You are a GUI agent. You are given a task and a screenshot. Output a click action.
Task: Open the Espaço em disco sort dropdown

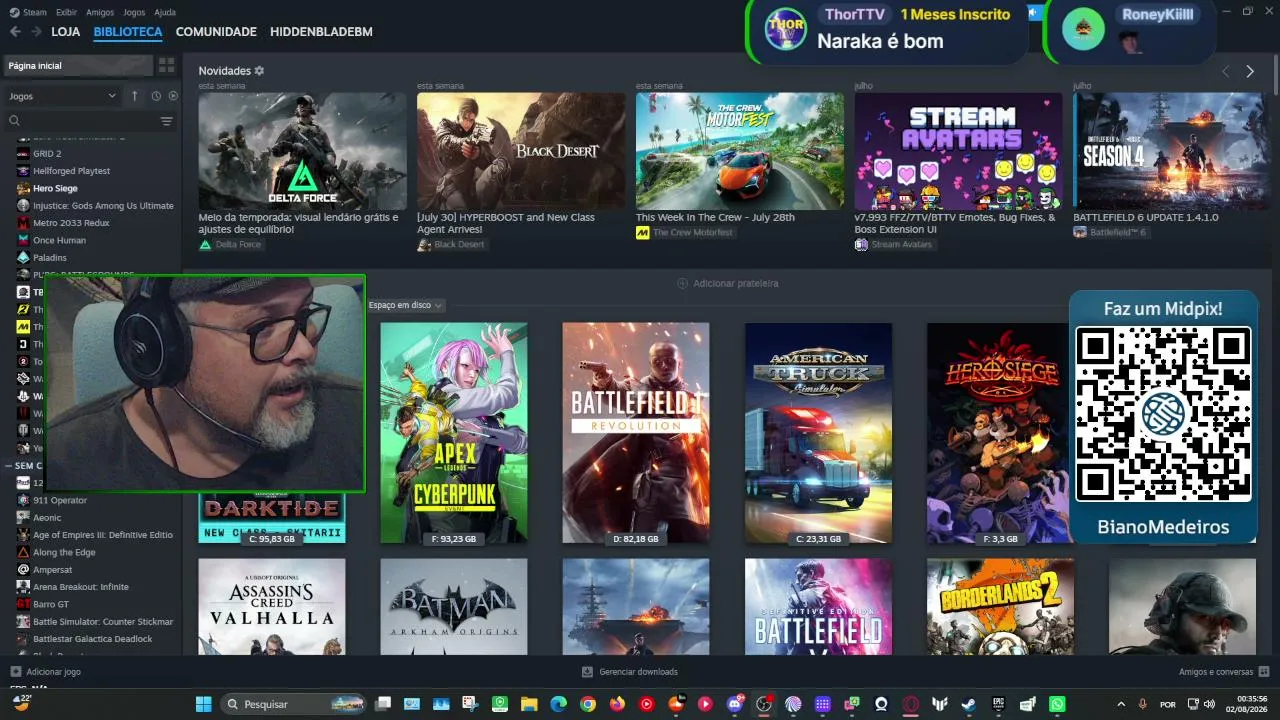tap(405, 305)
